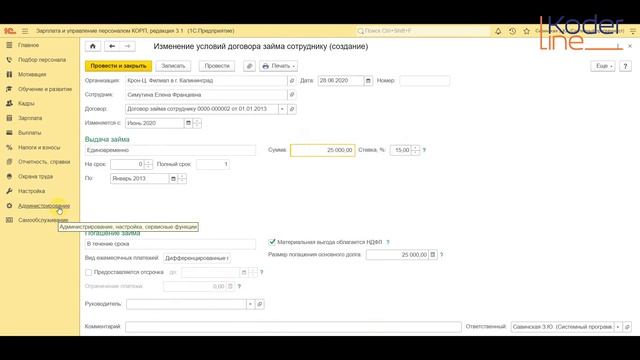The width and height of the screenshot is (640, 360).
Task: Click help question mark next to Ставка
Action: tap(424, 150)
